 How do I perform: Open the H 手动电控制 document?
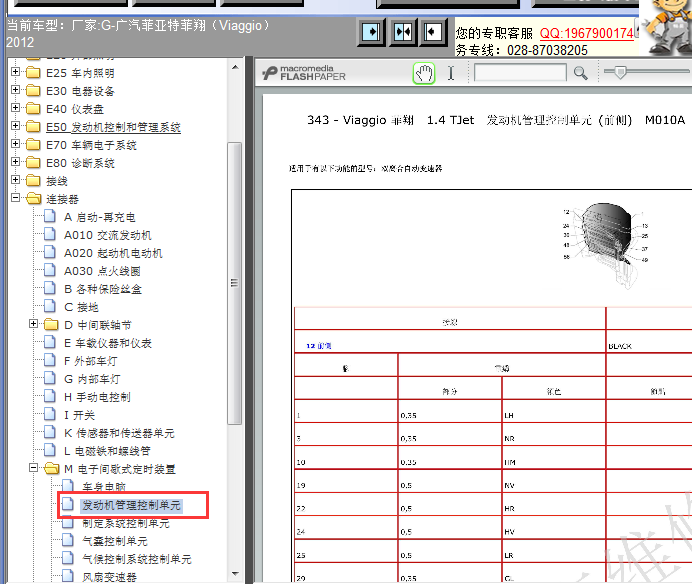[97, 397]
